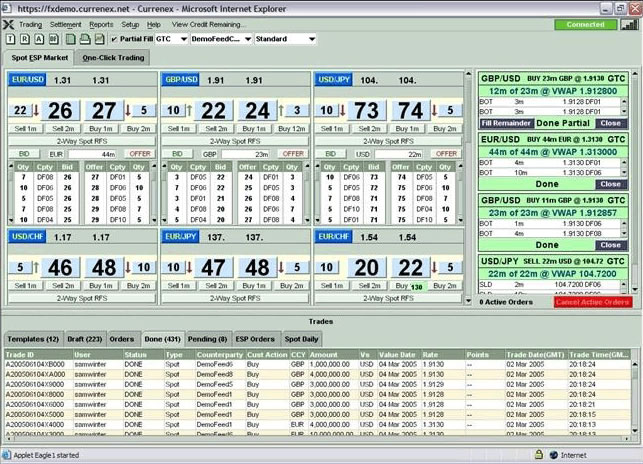Click the GBP/USD 23m amount field
This screenshot has height=464, width=643.
246,154
